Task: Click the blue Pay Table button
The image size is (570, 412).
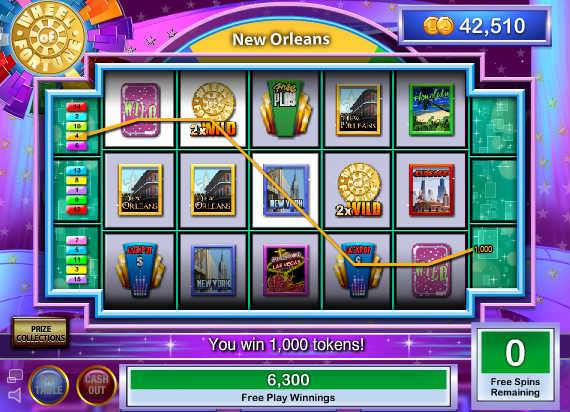Action: coord(49,385)
